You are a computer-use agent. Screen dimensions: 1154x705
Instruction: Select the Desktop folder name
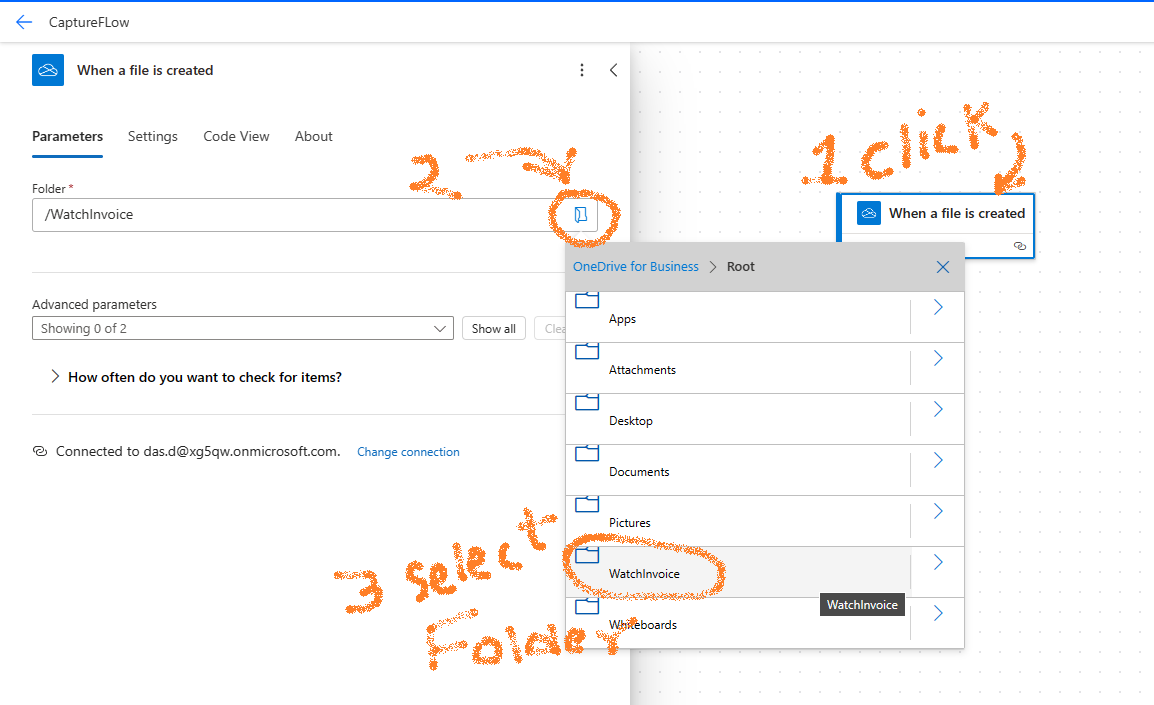(x=631, y=421)
